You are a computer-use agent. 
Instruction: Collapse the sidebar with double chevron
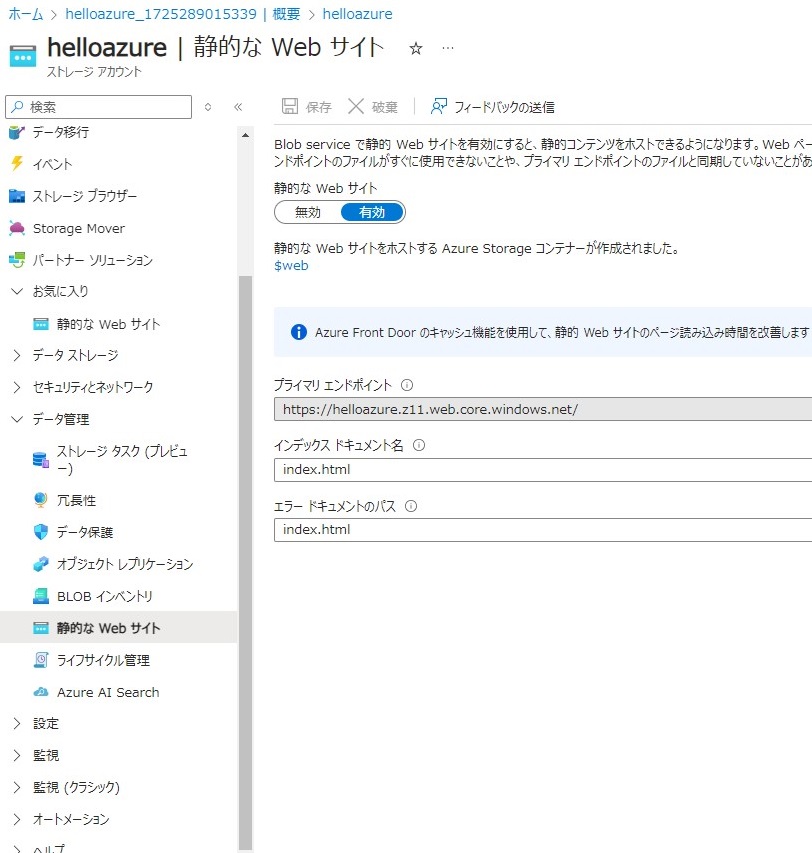pos(238,107)
